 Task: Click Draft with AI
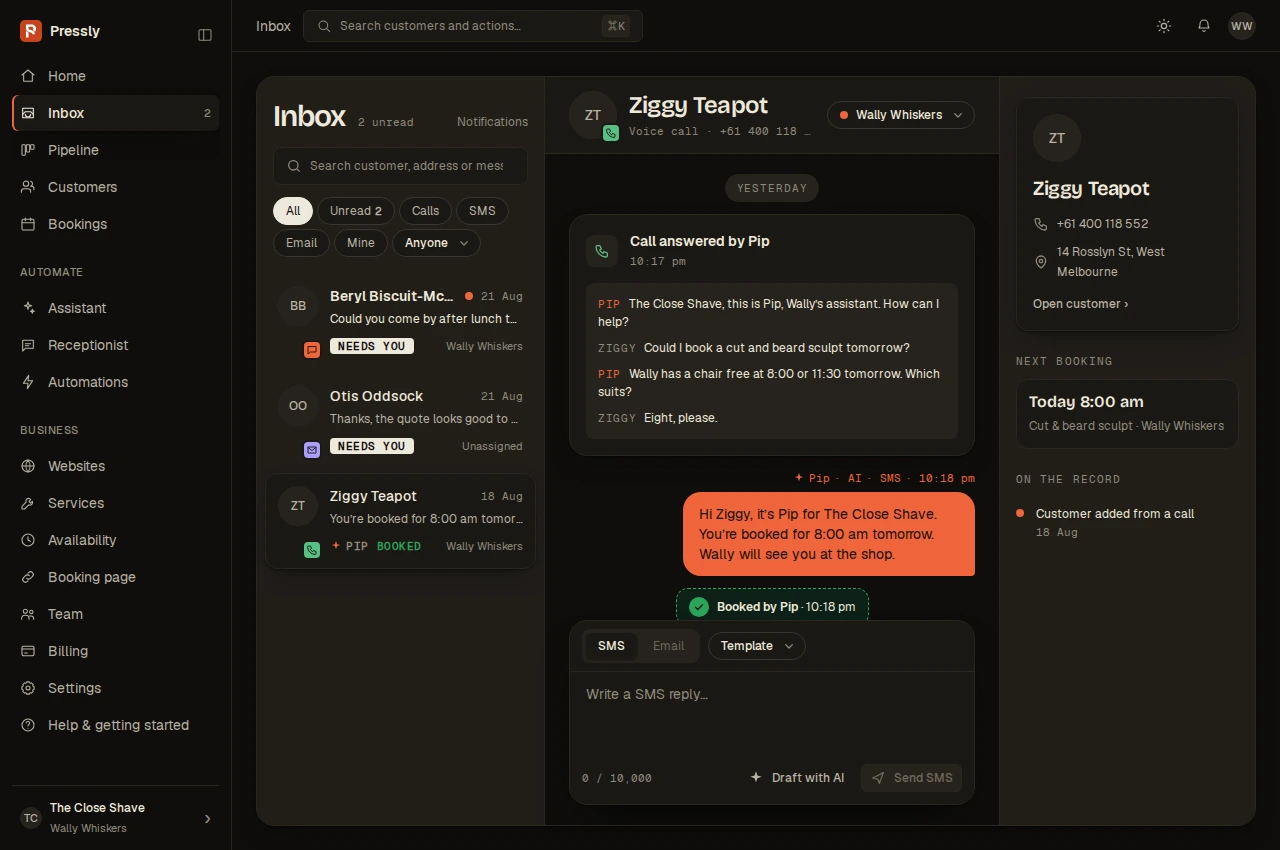click(797, 778)
